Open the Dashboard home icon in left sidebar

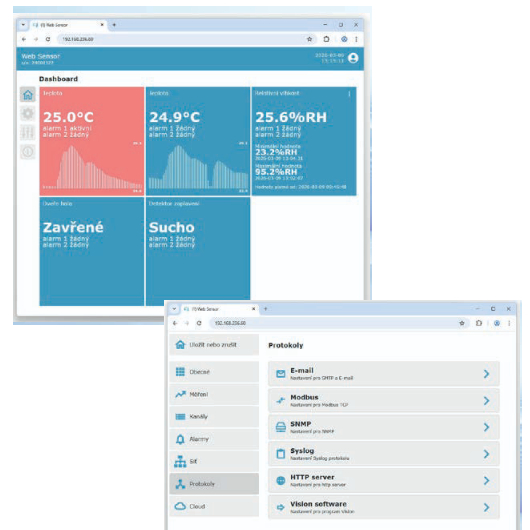coord(28,95)
